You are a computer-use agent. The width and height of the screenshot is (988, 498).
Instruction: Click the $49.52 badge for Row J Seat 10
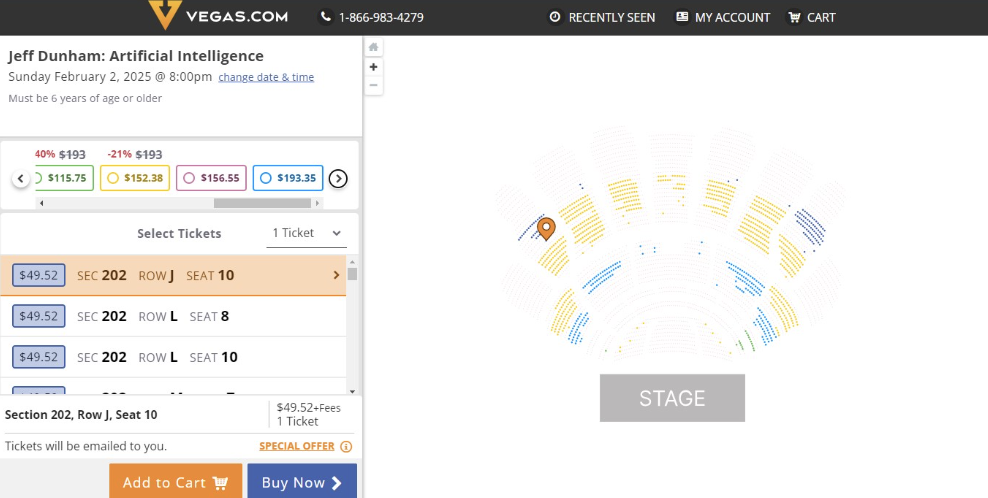coord(38,275)
